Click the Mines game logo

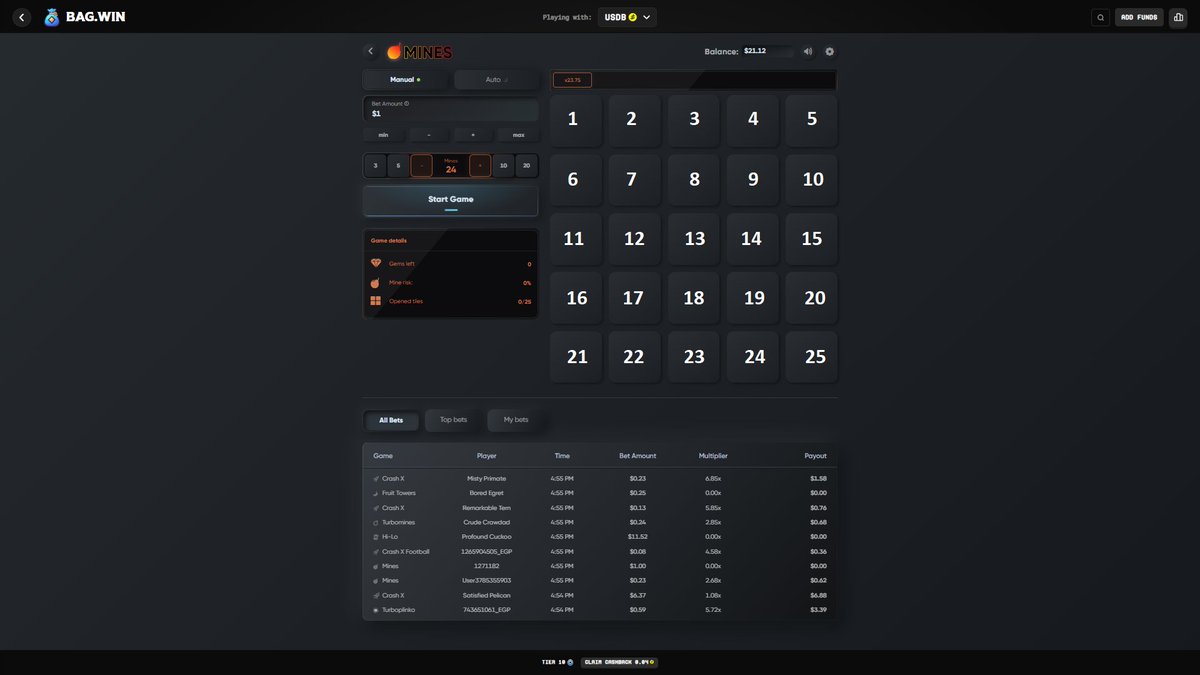pos(420,51)
